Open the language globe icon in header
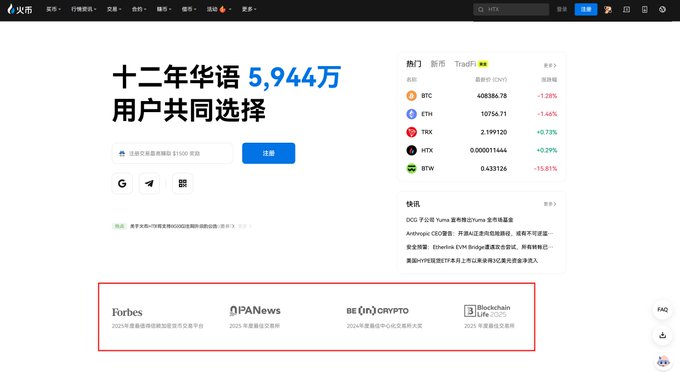Viewport: 680px width, 372px height. [x=662, y=10]
